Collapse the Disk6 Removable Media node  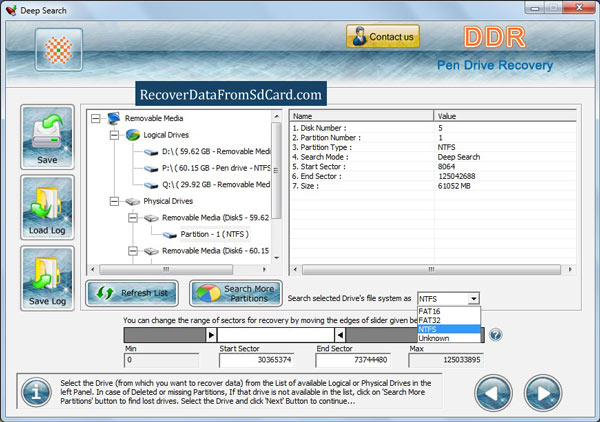click(x=133, y=251)
